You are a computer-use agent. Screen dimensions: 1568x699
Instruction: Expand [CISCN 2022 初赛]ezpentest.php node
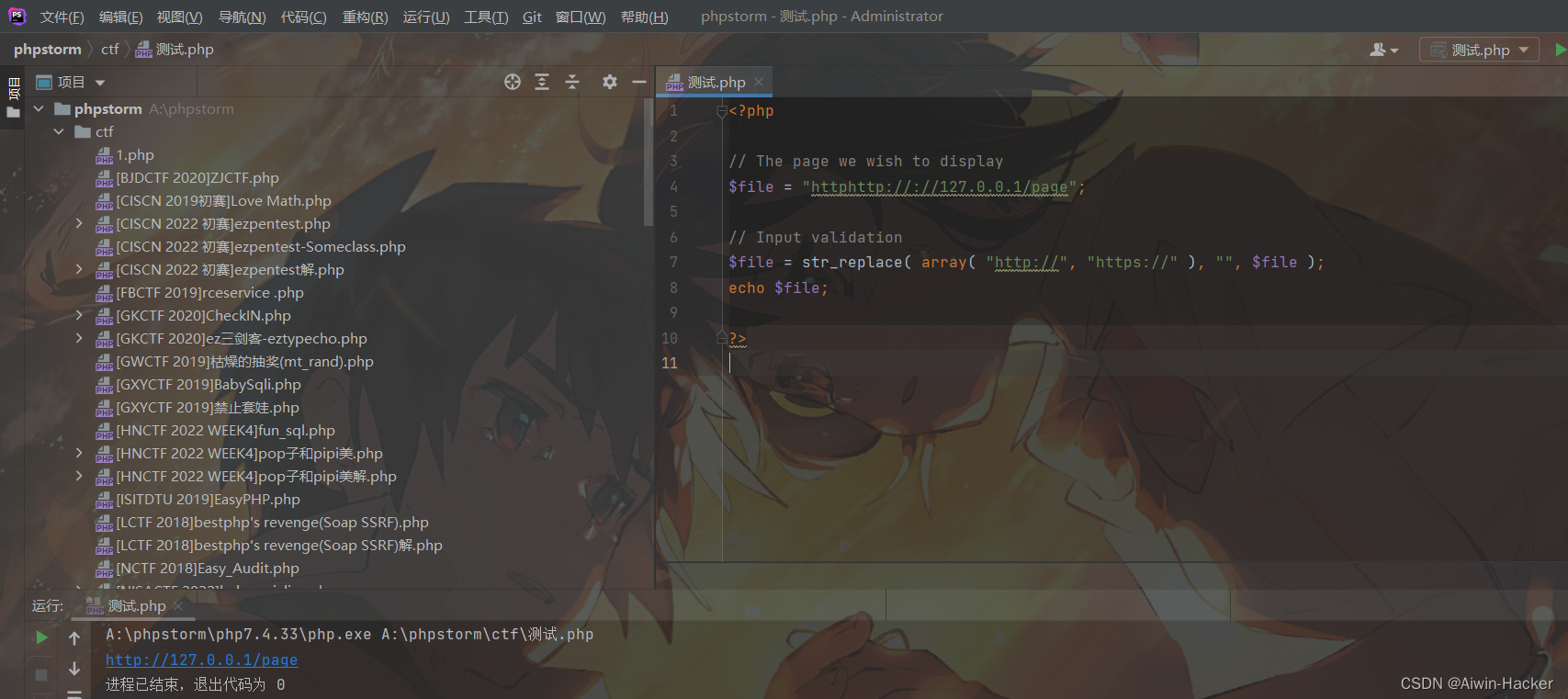pyautogui.click(x=79, y=223)
